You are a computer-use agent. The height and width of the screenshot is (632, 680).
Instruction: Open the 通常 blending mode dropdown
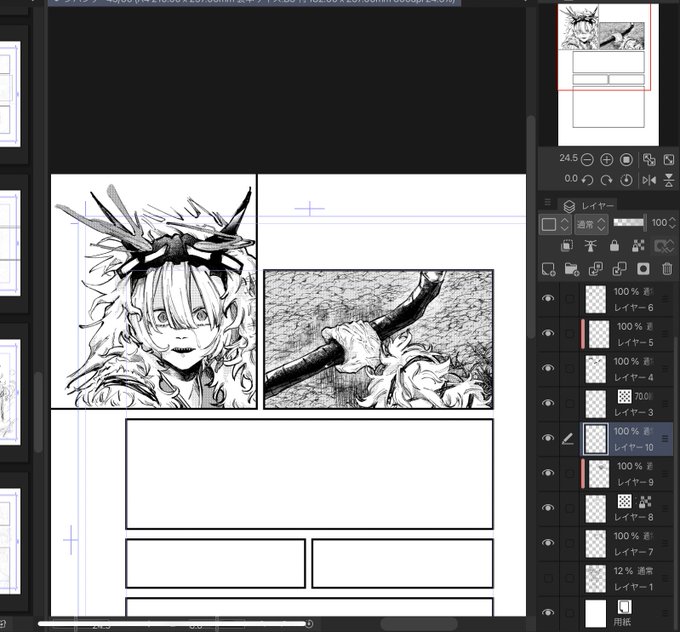tap(591, 224)
